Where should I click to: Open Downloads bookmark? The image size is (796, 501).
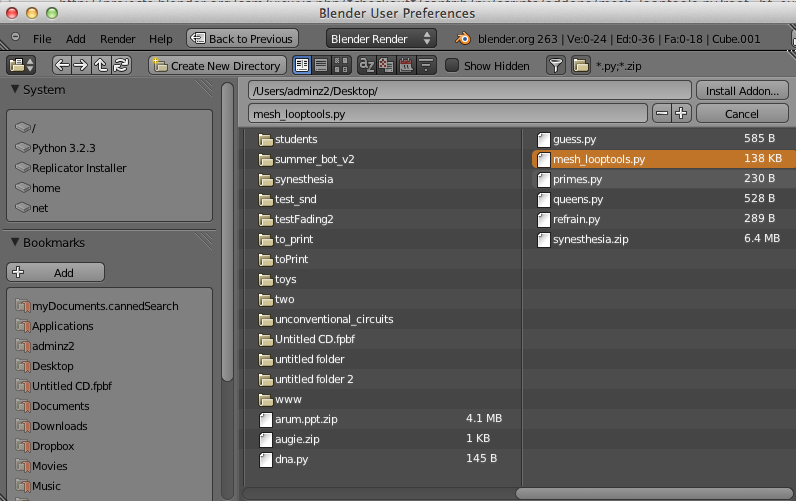tap(109, 426)
